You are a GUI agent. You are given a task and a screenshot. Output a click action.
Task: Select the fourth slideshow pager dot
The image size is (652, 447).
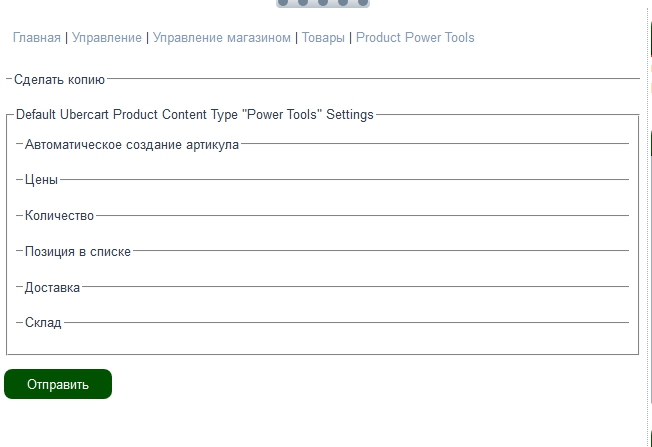343,2
